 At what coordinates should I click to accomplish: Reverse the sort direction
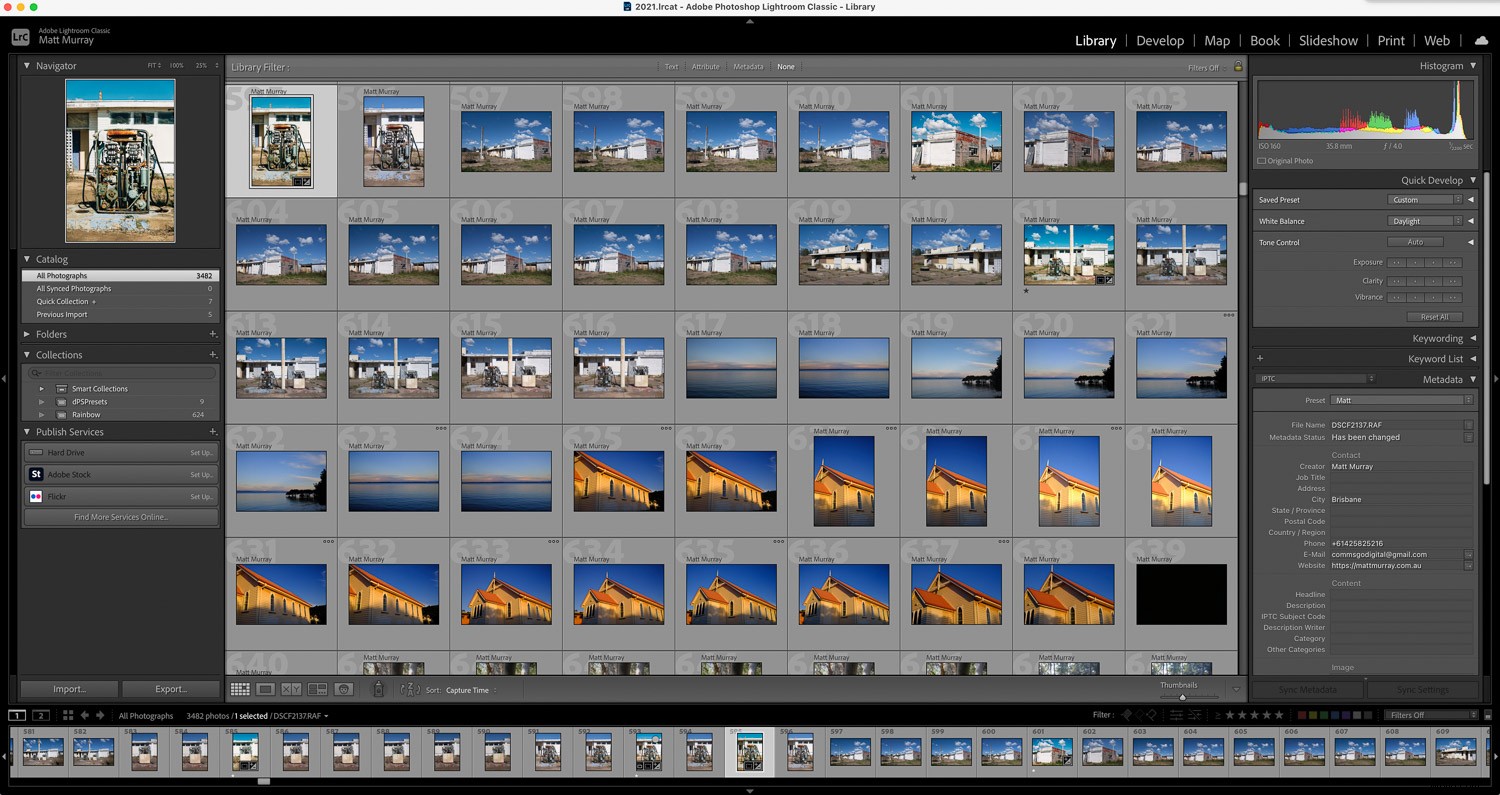point(409,690)
